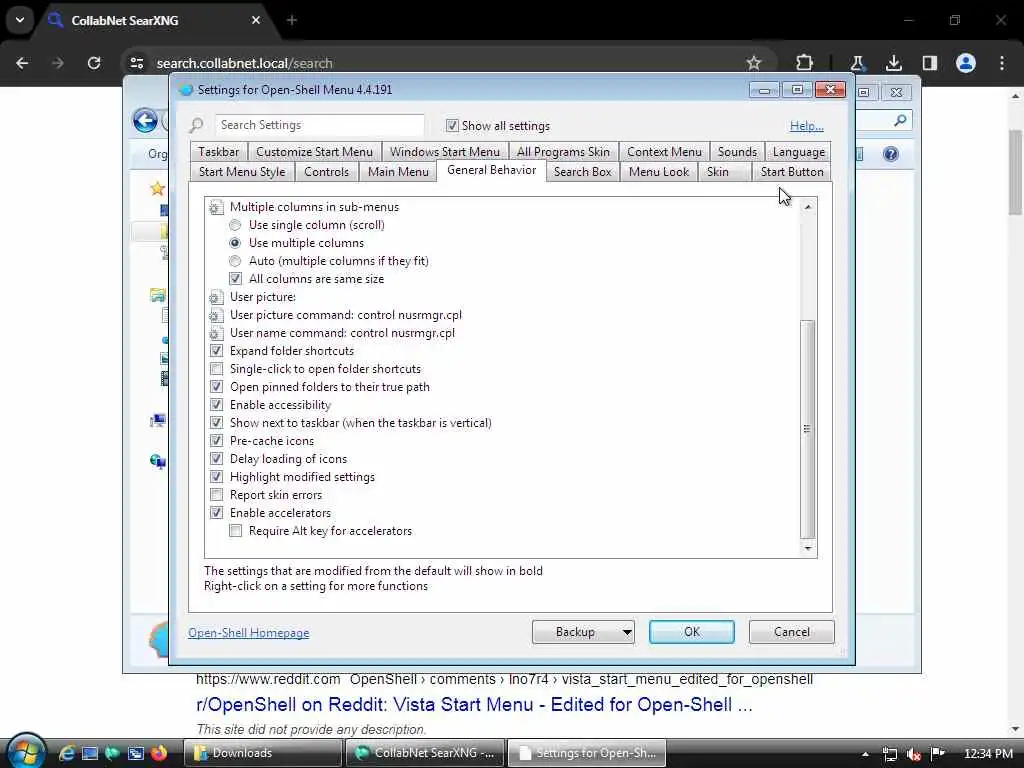Click the site information icon in address bar
This screenshot has height=768, width=1024.
click(x=136, y=63)
